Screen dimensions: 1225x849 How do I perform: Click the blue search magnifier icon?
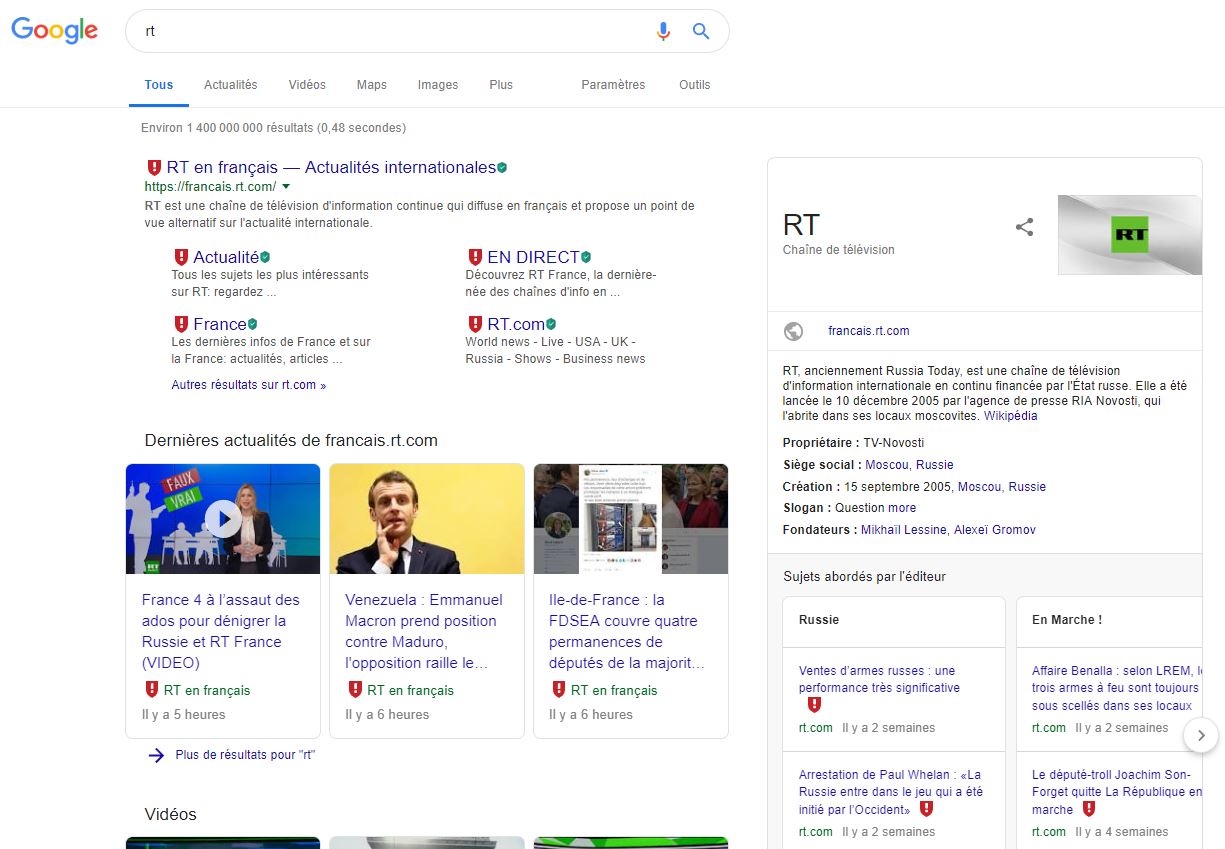click(x=701, y=31)
